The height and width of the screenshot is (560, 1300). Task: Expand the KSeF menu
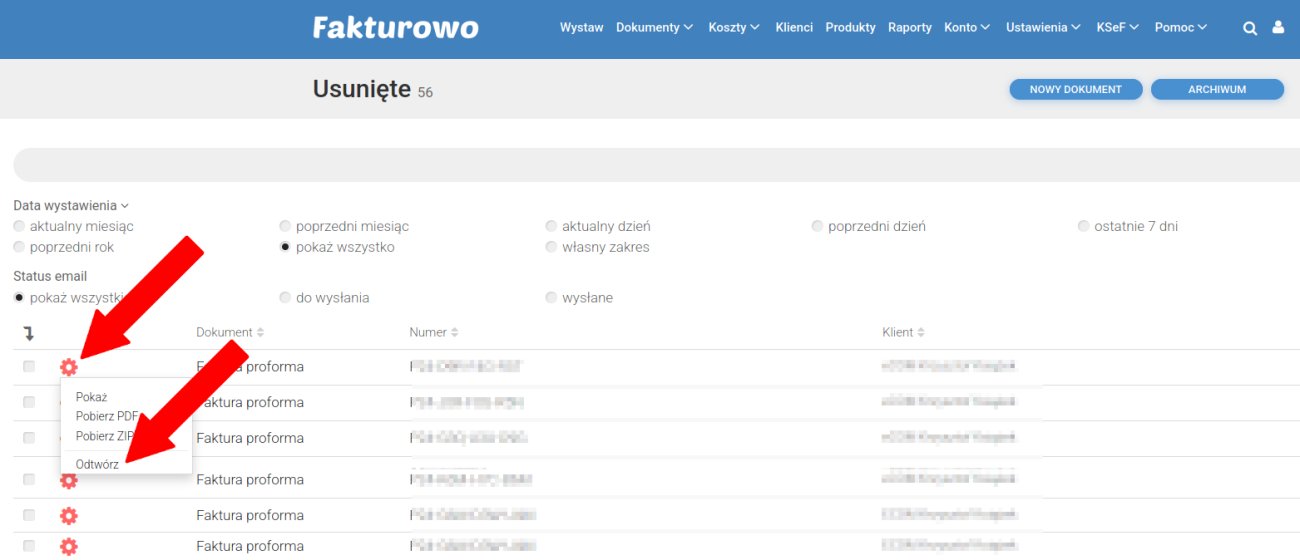click(x=1117, y=28)
